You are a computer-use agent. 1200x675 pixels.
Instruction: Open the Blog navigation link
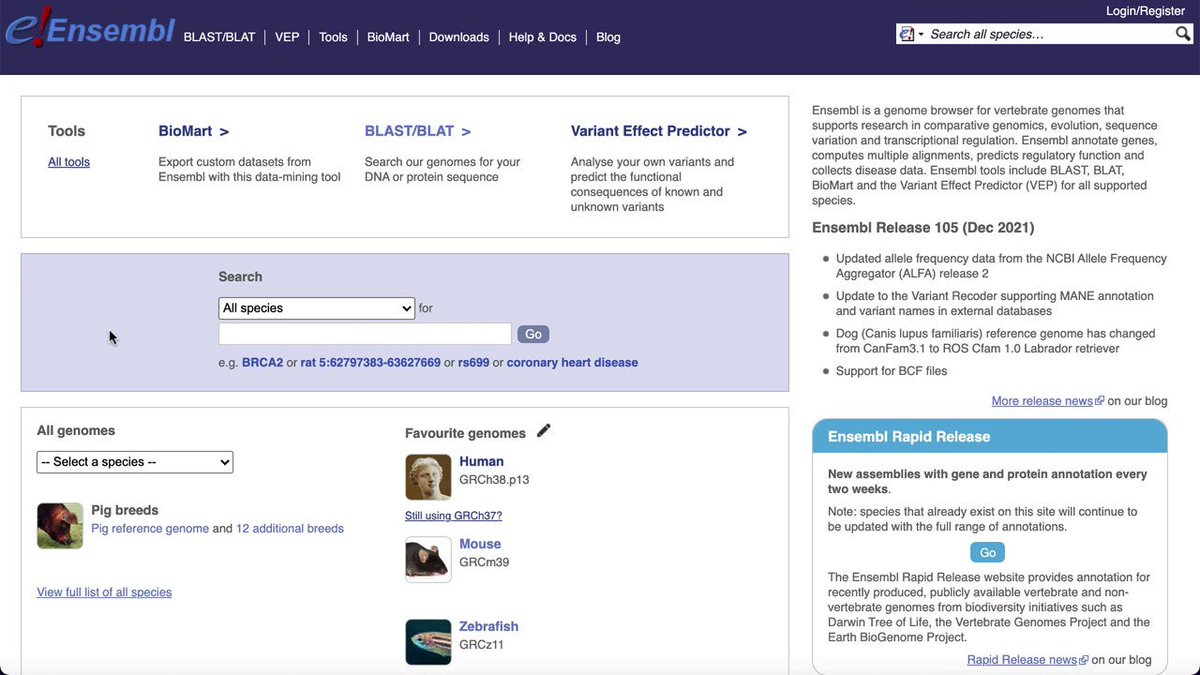pos(608,37)
